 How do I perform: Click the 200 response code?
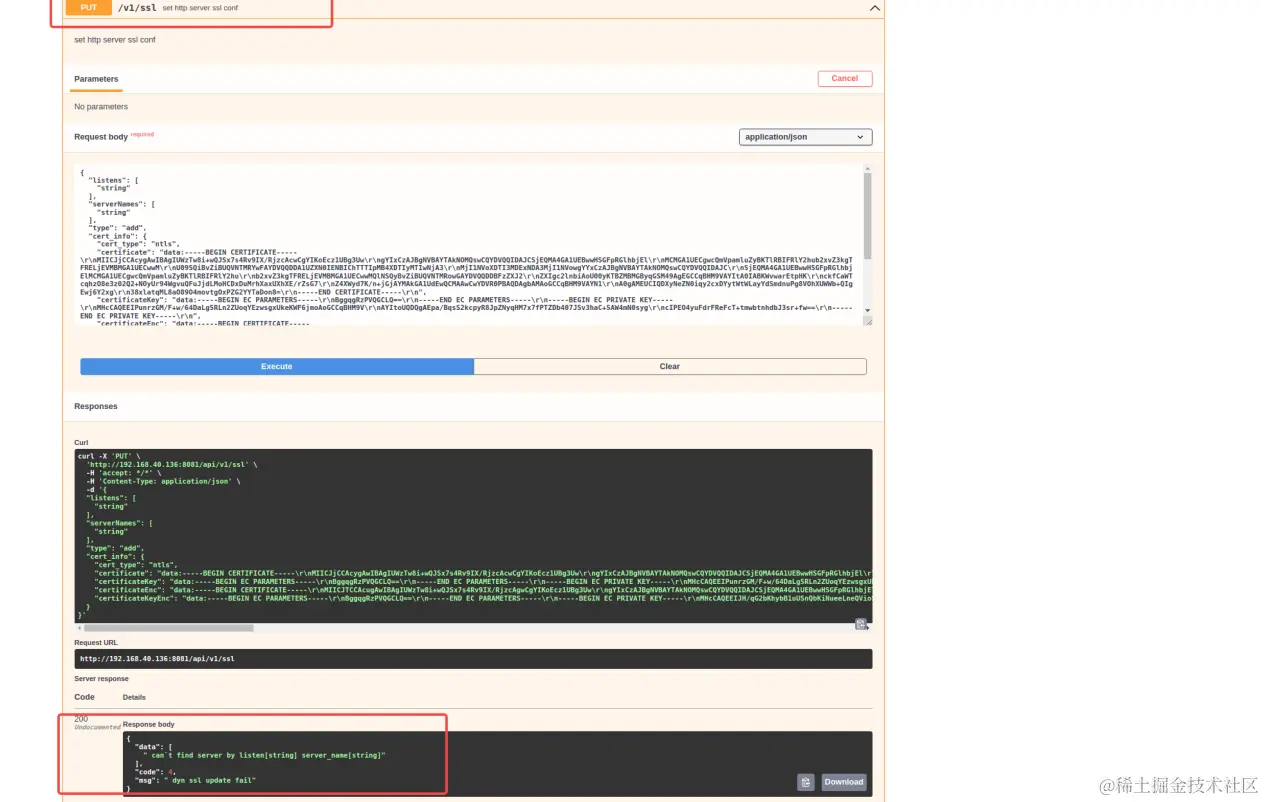[81, 719]
